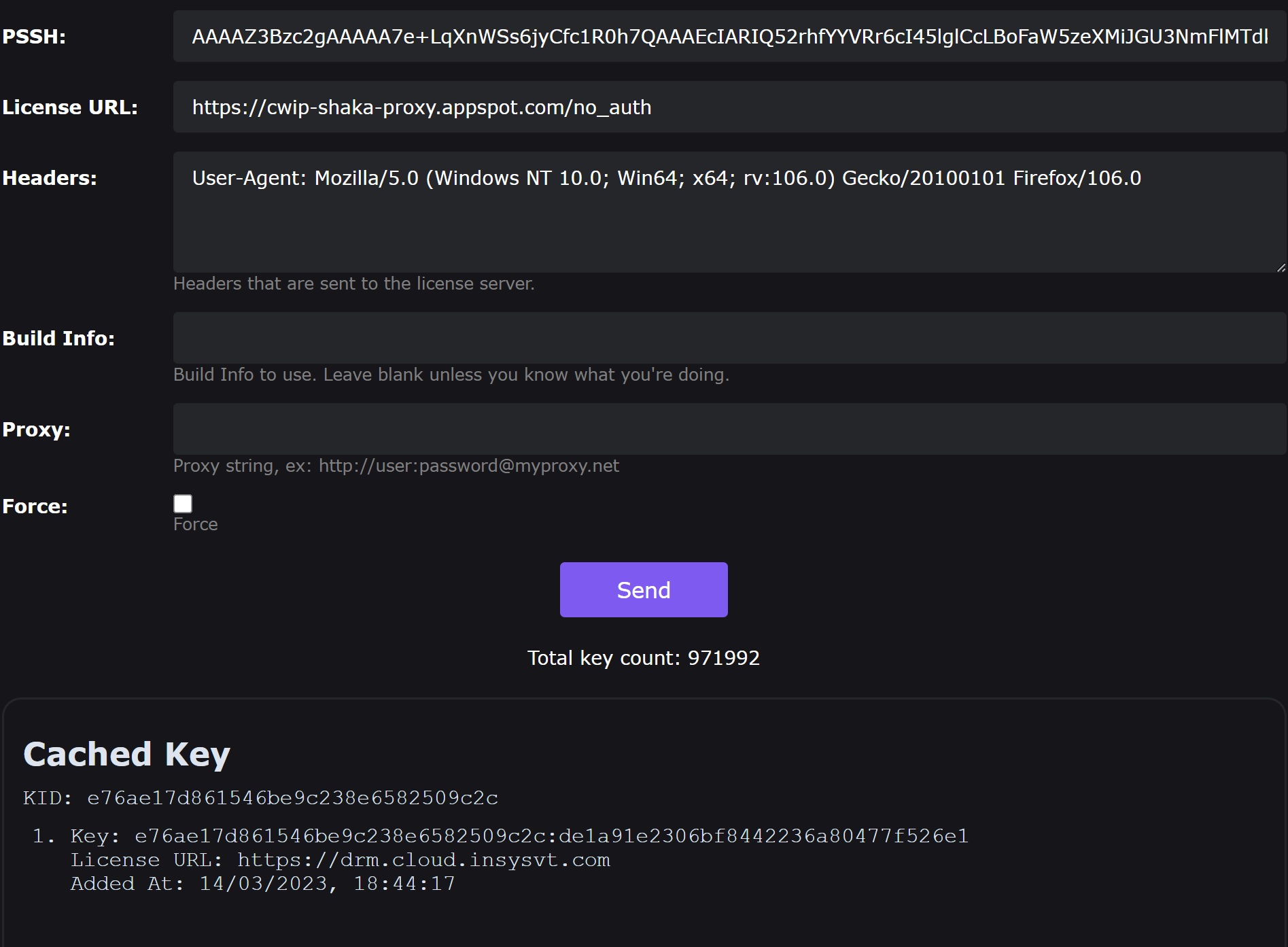Click the 'Added At' timestamp line

click(263, 884)
